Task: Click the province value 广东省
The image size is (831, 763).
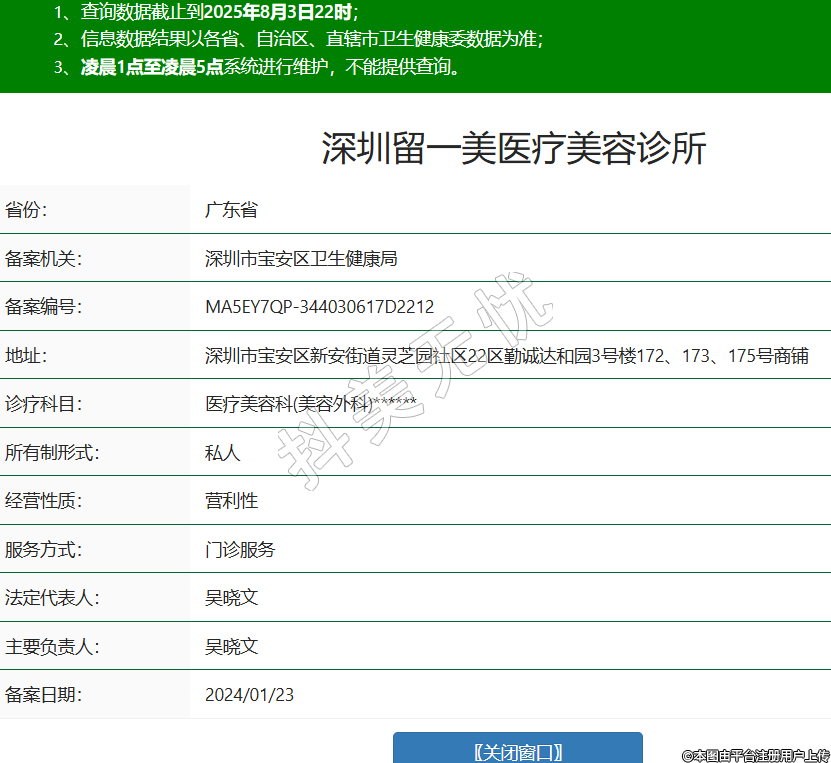Action: [x=231, y=210]
